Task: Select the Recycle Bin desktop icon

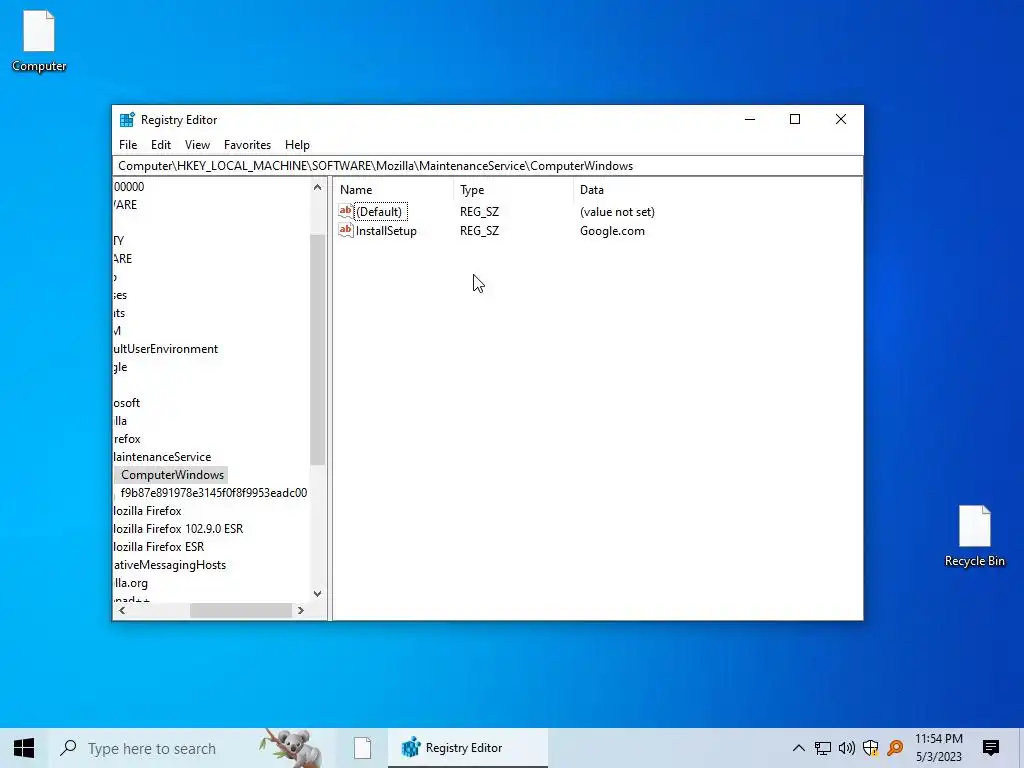Action: [974, 536]
